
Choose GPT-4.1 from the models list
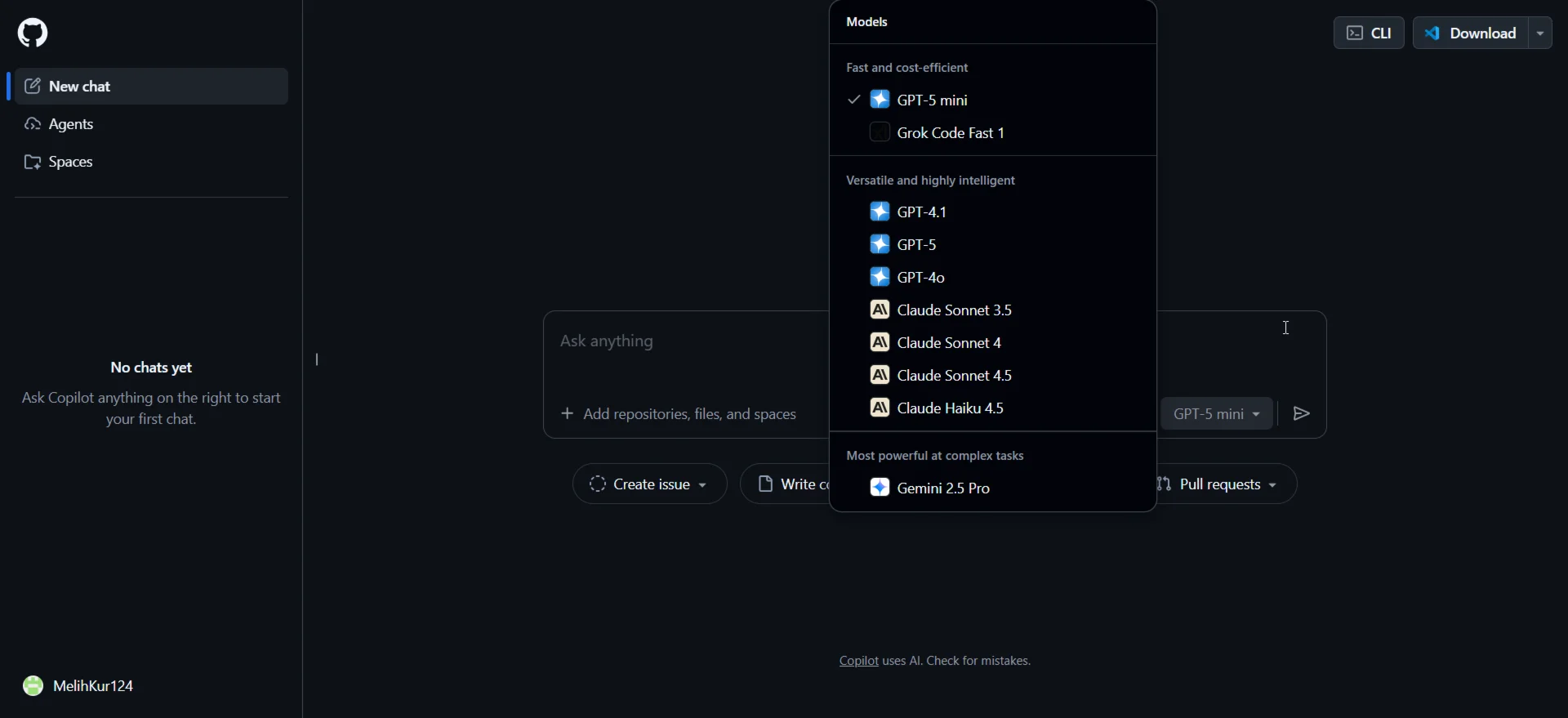[x=993, y=212]
